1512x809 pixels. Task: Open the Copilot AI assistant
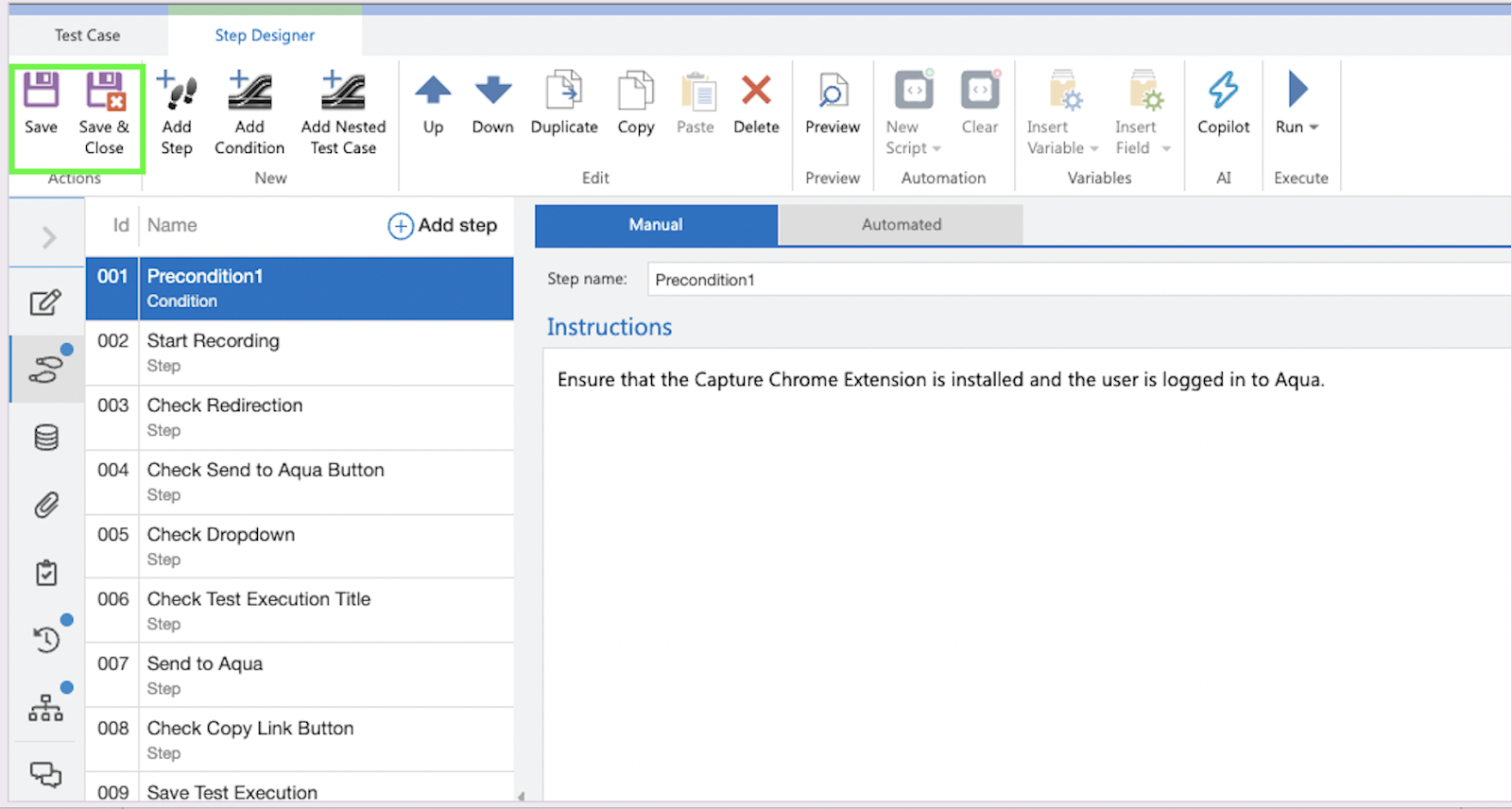coord(1223,93)
